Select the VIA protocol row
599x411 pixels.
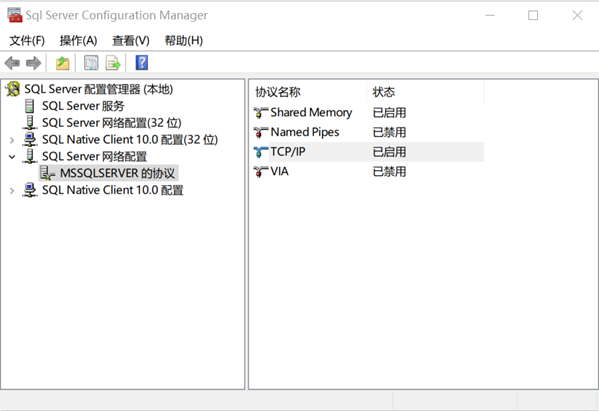click(x=368, y=172)
